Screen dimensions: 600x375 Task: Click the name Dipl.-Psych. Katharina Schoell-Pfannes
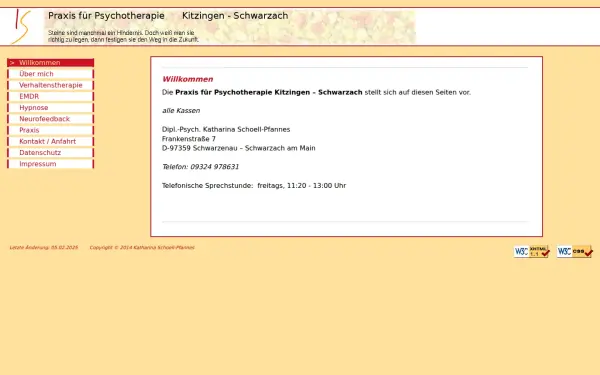point(226,129)
